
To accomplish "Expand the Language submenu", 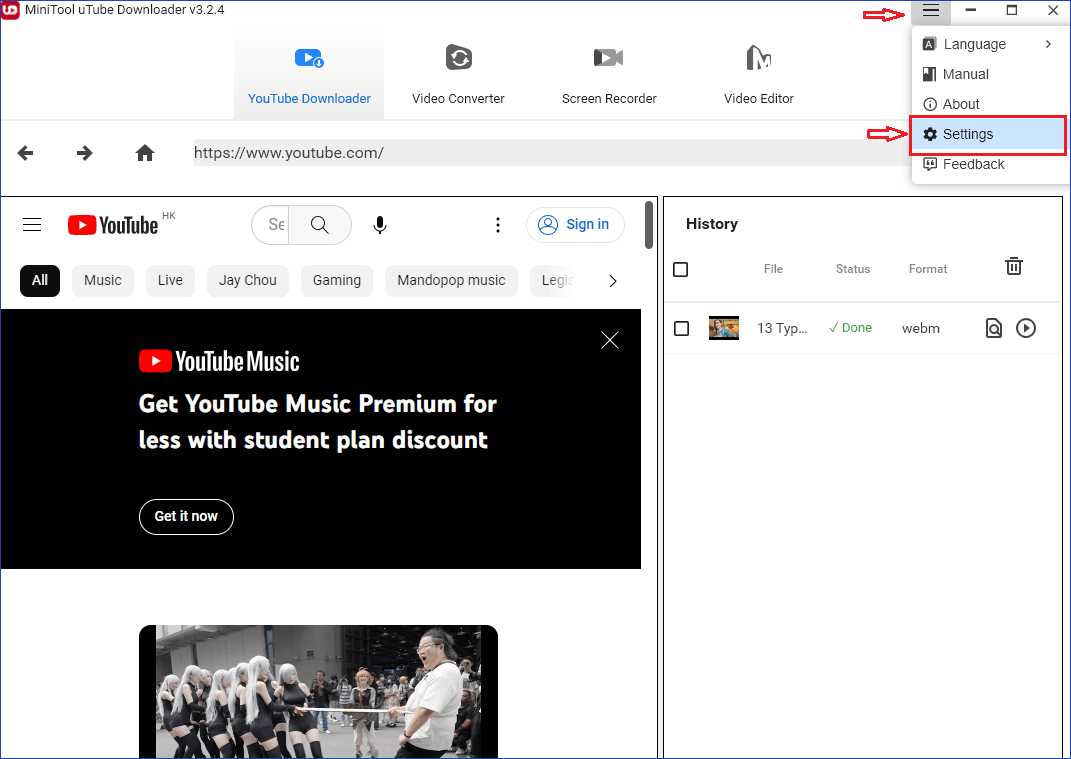I will [975, 43].
